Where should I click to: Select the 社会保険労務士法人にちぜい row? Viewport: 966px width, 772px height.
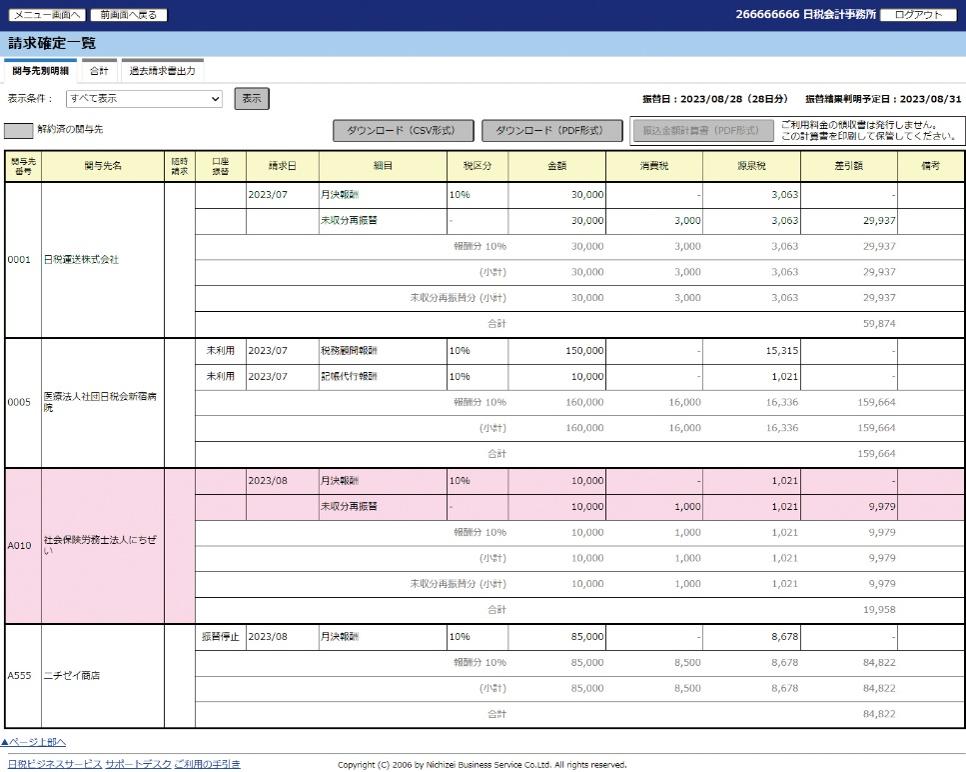point(103,546)
